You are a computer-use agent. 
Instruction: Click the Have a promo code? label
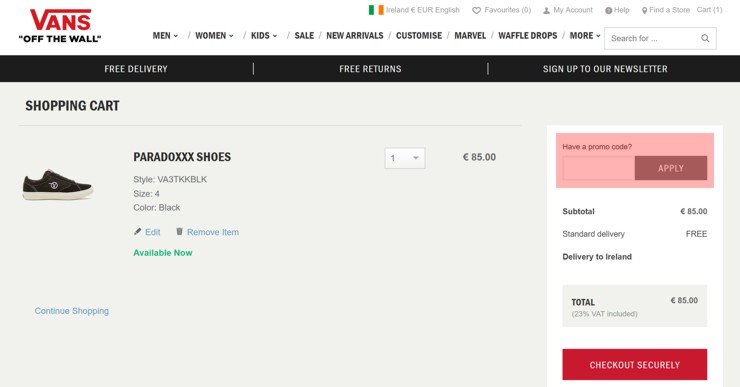tap(597, 147)
